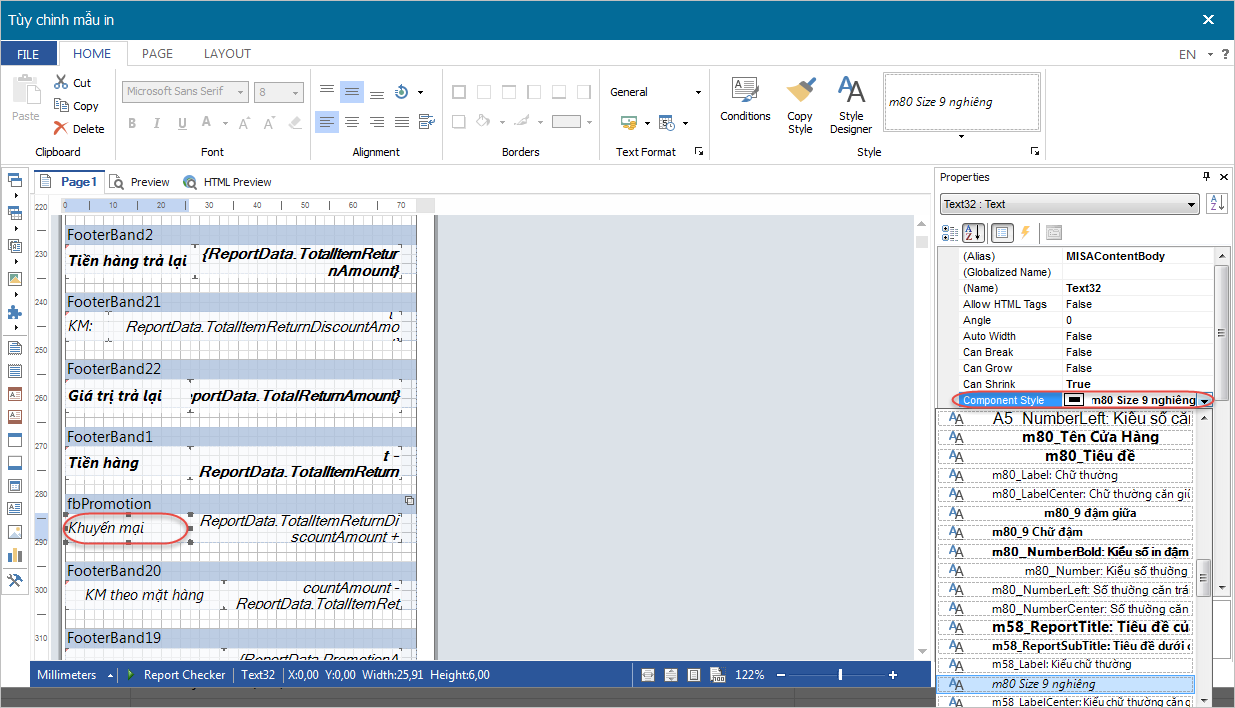Switch to the HOME ribbon tab
This screenshot has width=1235, height=708.
(x=92, y=54)
